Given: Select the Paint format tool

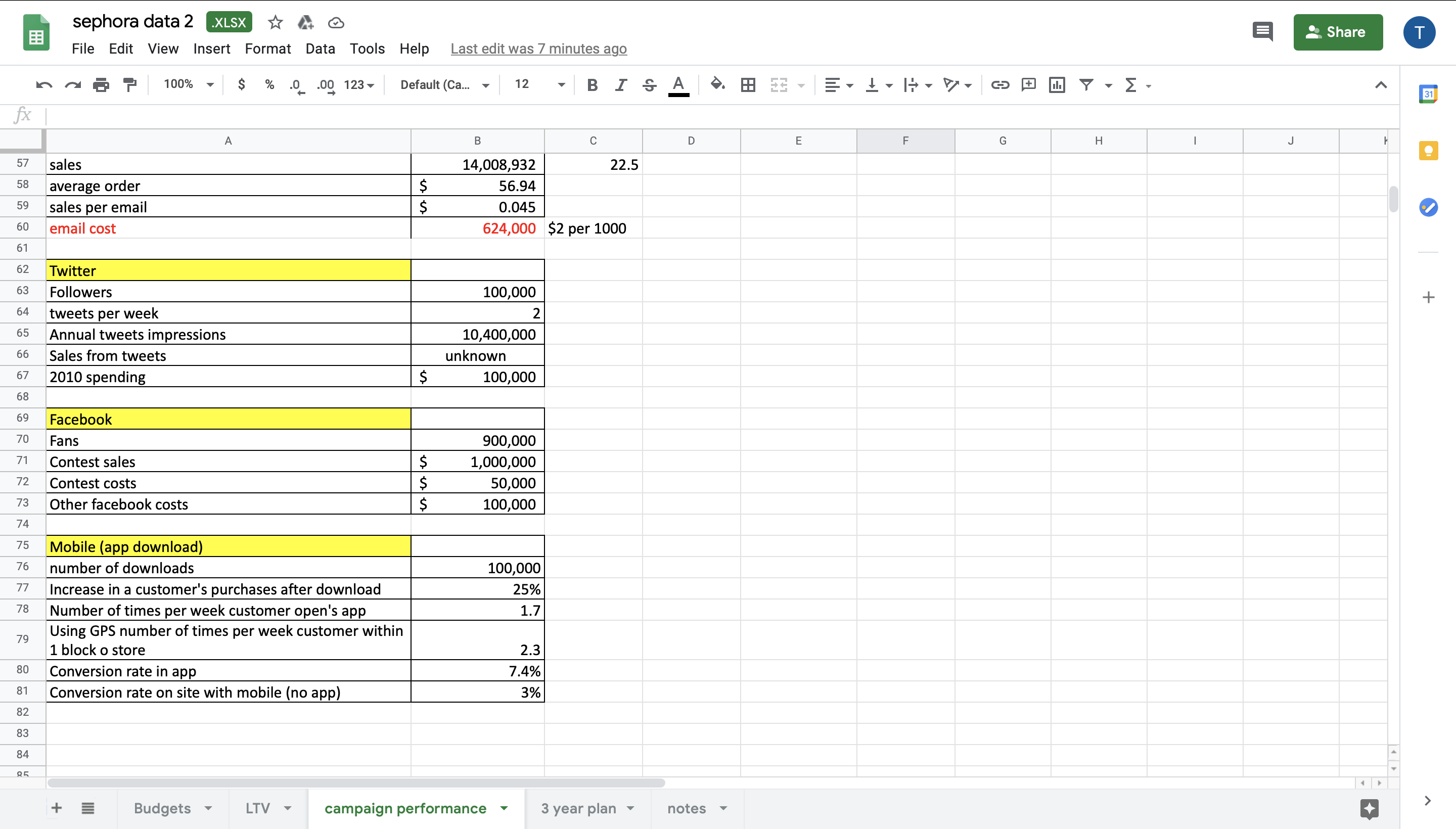Looking at the screenshot, I should [x=130, y=84].
